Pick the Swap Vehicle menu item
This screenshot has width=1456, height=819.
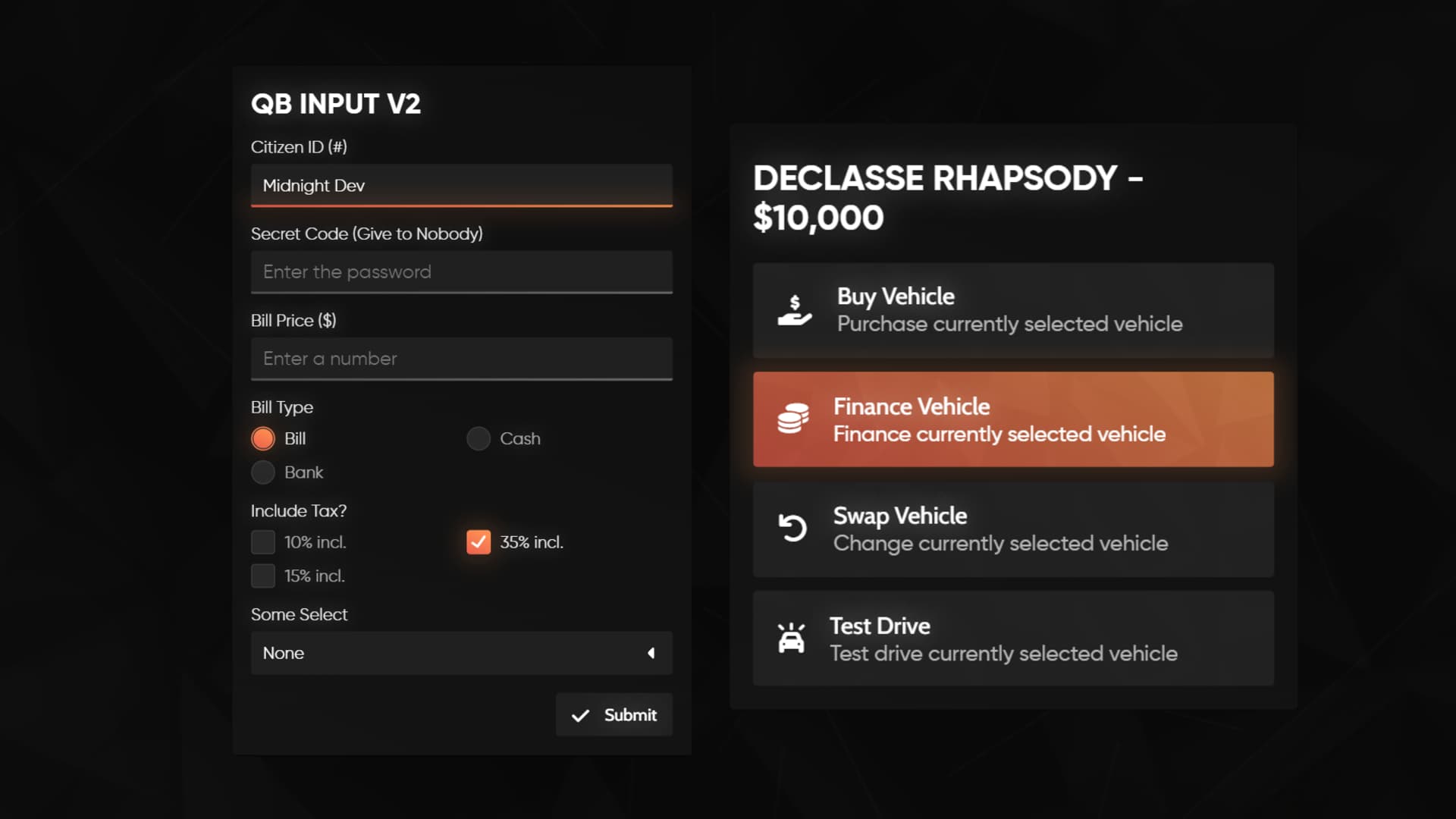point(1012,529)
